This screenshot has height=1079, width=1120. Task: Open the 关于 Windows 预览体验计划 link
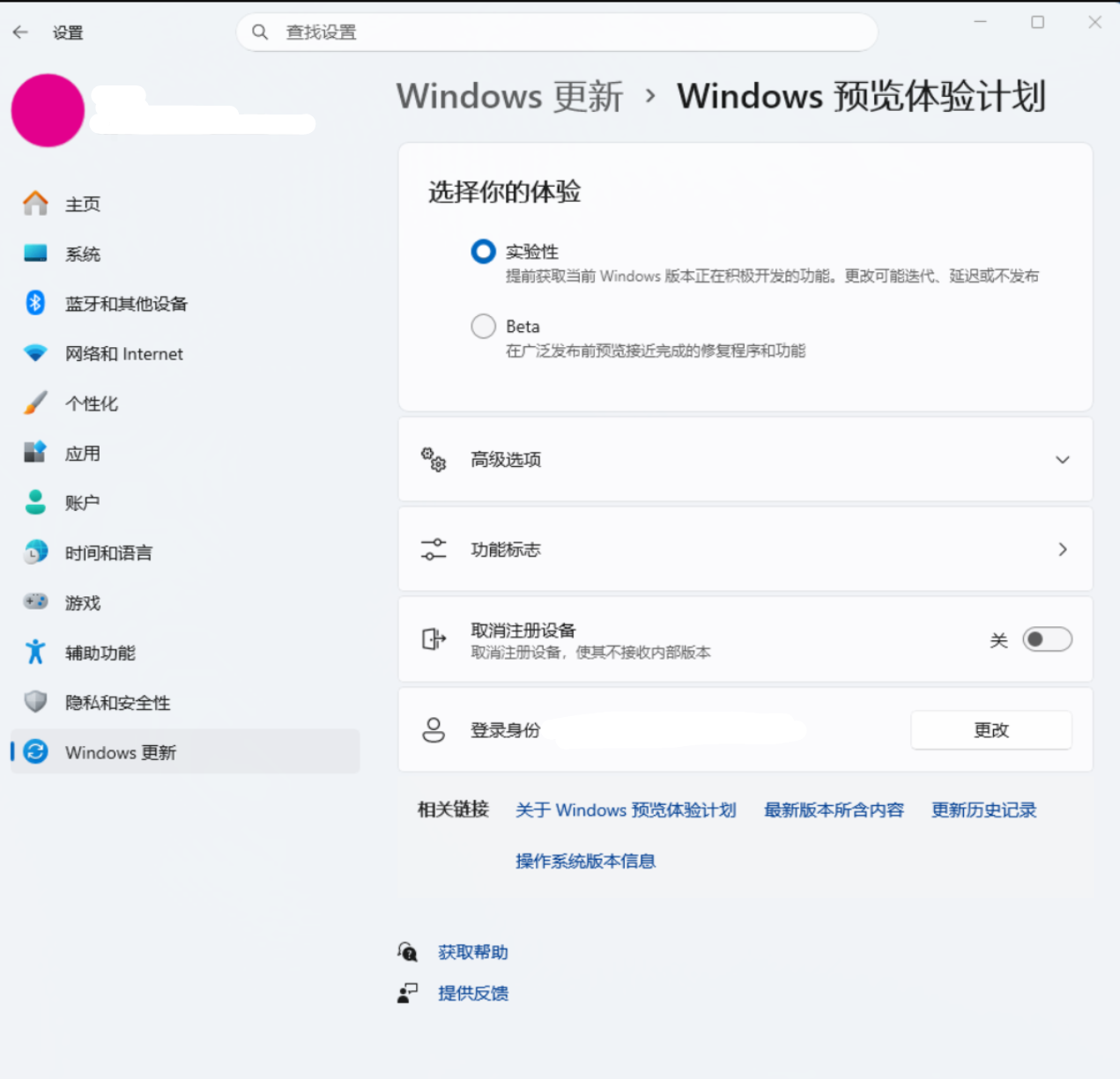[x=626, y=809]
